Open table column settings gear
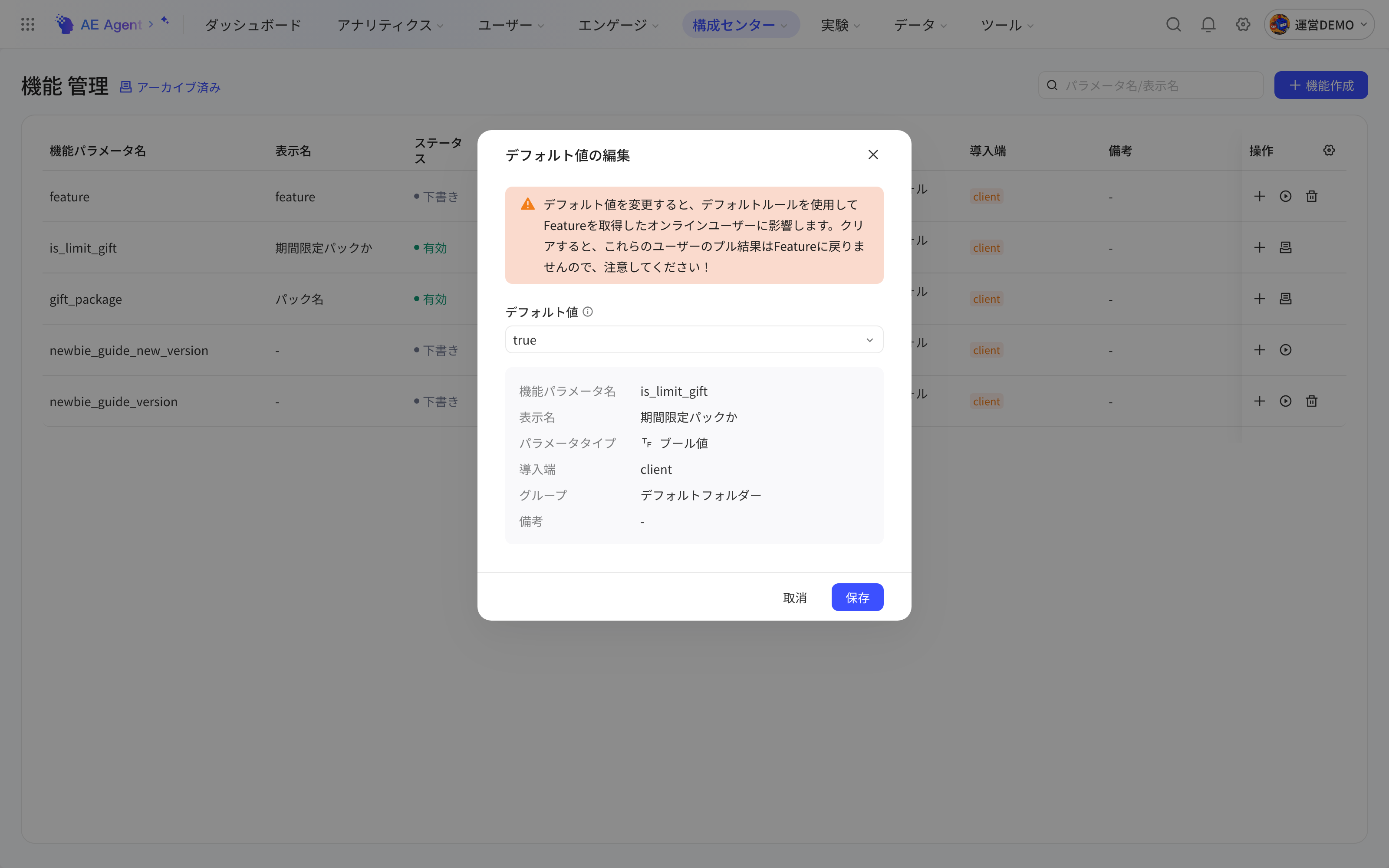This screenshot has height=868, width=1389. [x=1329, y=151]
